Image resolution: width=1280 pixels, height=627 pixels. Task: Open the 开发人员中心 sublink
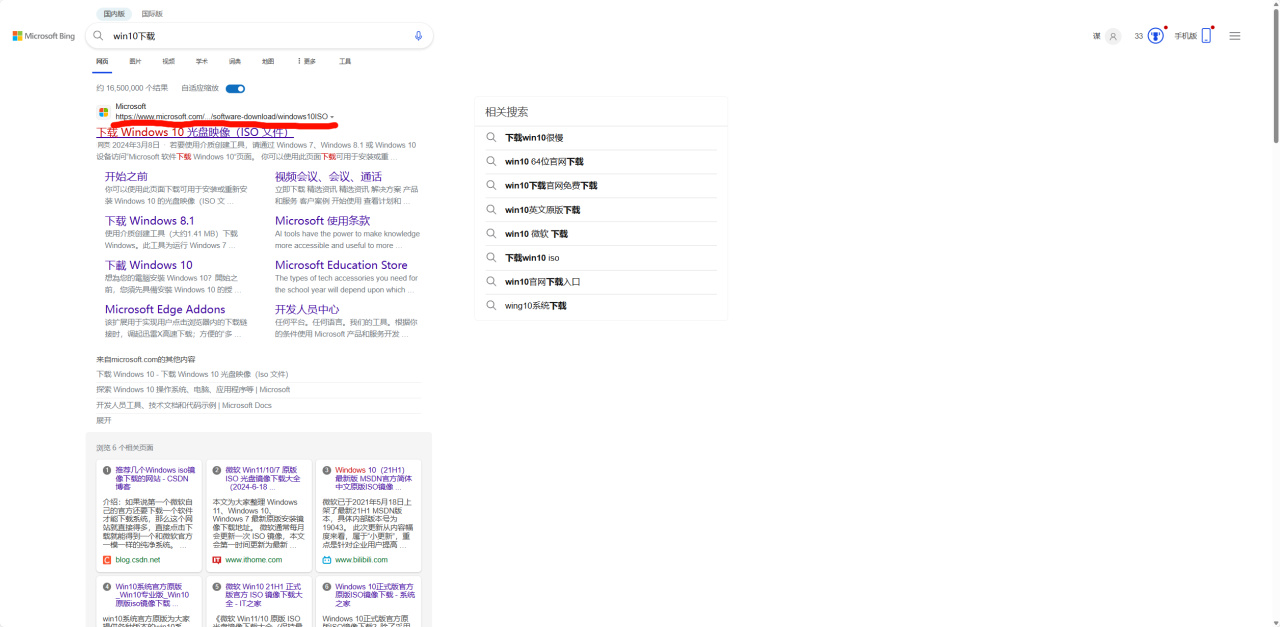(x=307, y=309)
